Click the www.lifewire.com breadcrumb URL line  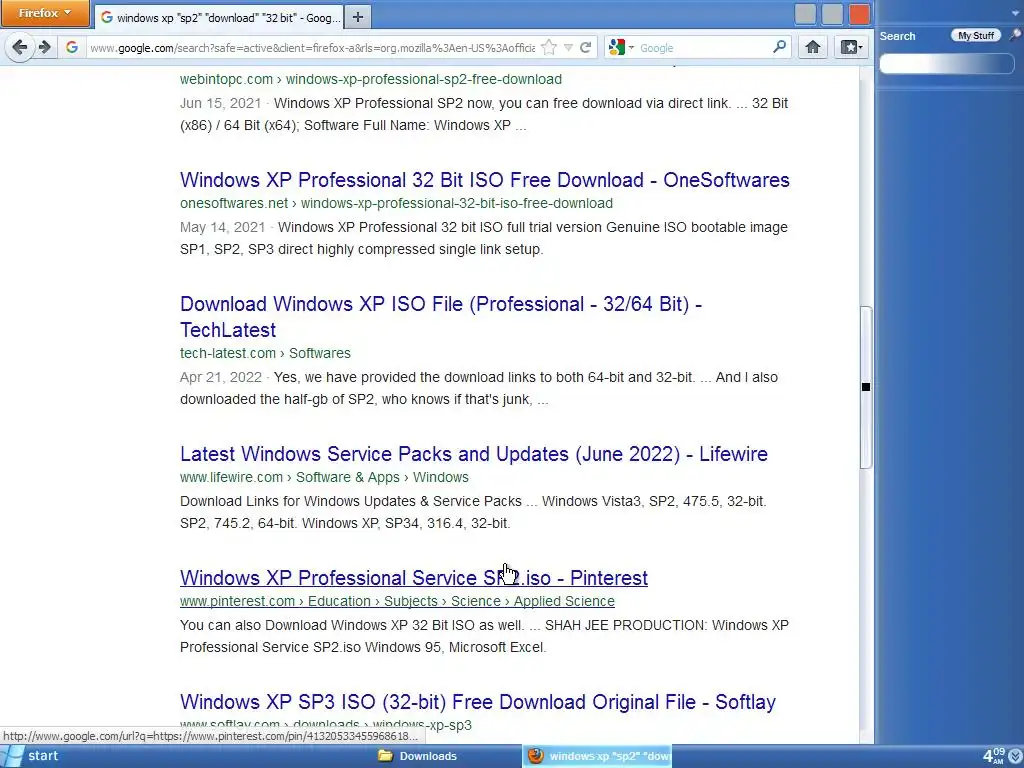pyautogui.click(x=324, y=477)
